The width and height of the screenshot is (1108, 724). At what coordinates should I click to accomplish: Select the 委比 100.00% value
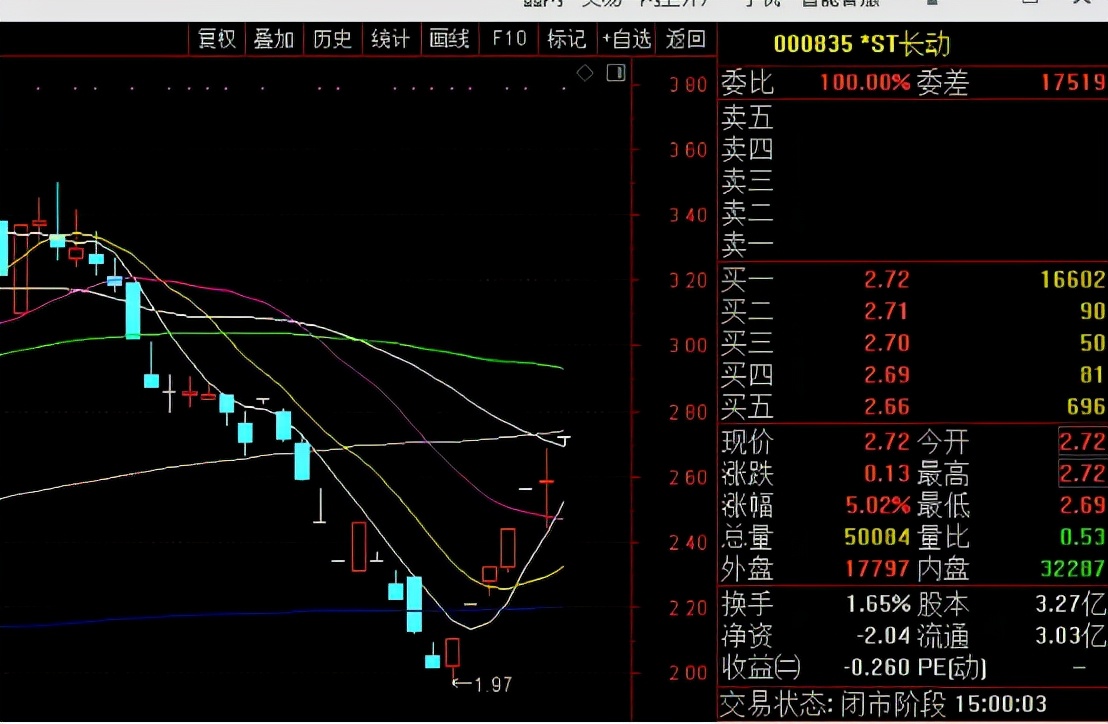[865, 82]
